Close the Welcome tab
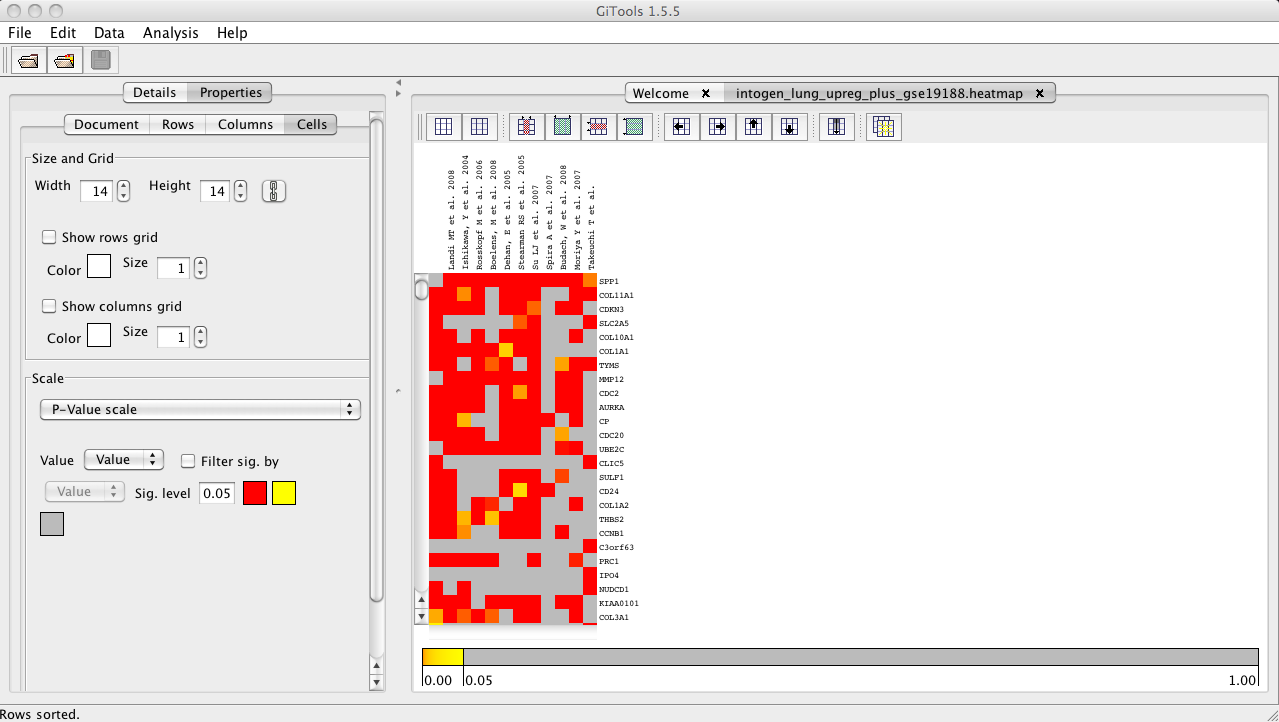 pos(705,93)
